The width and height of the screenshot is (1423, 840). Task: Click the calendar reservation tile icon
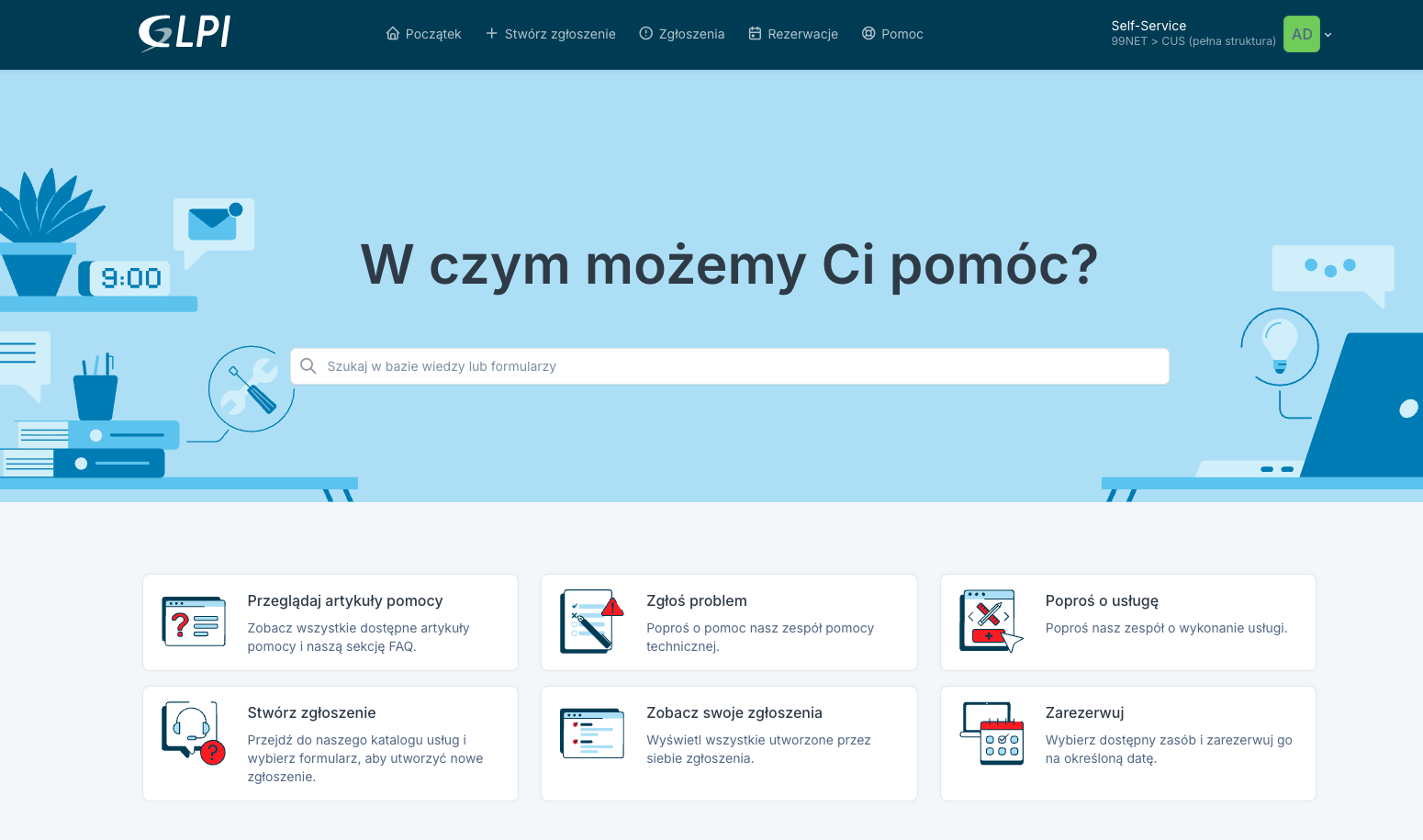coord(992,734)
